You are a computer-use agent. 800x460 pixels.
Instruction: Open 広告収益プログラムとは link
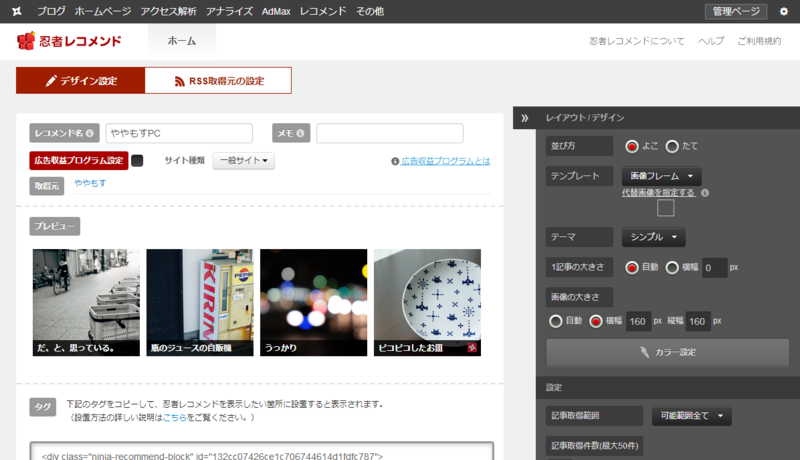445,161
